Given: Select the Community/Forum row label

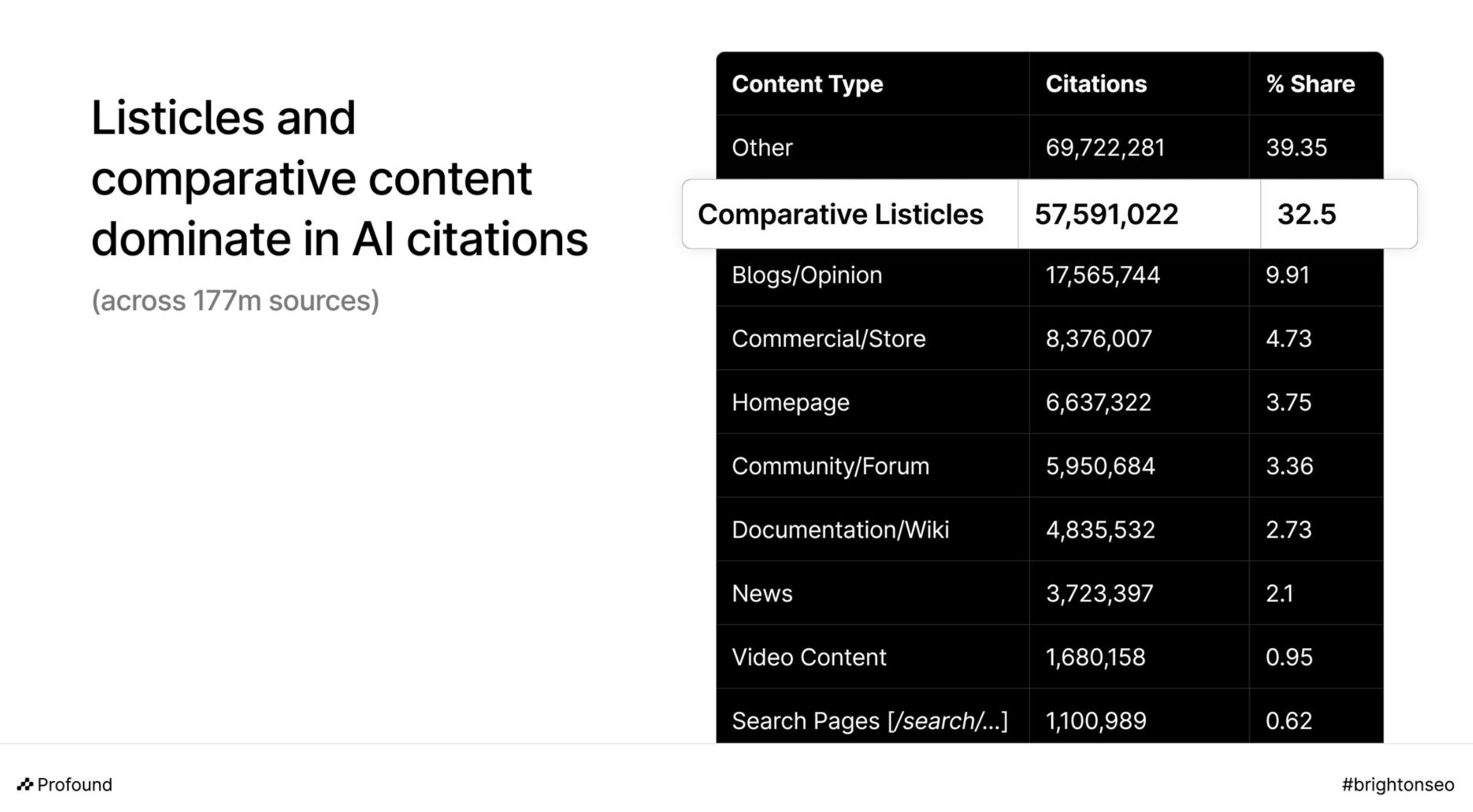Looking at the screenshot, I should [x=830, y=466].
